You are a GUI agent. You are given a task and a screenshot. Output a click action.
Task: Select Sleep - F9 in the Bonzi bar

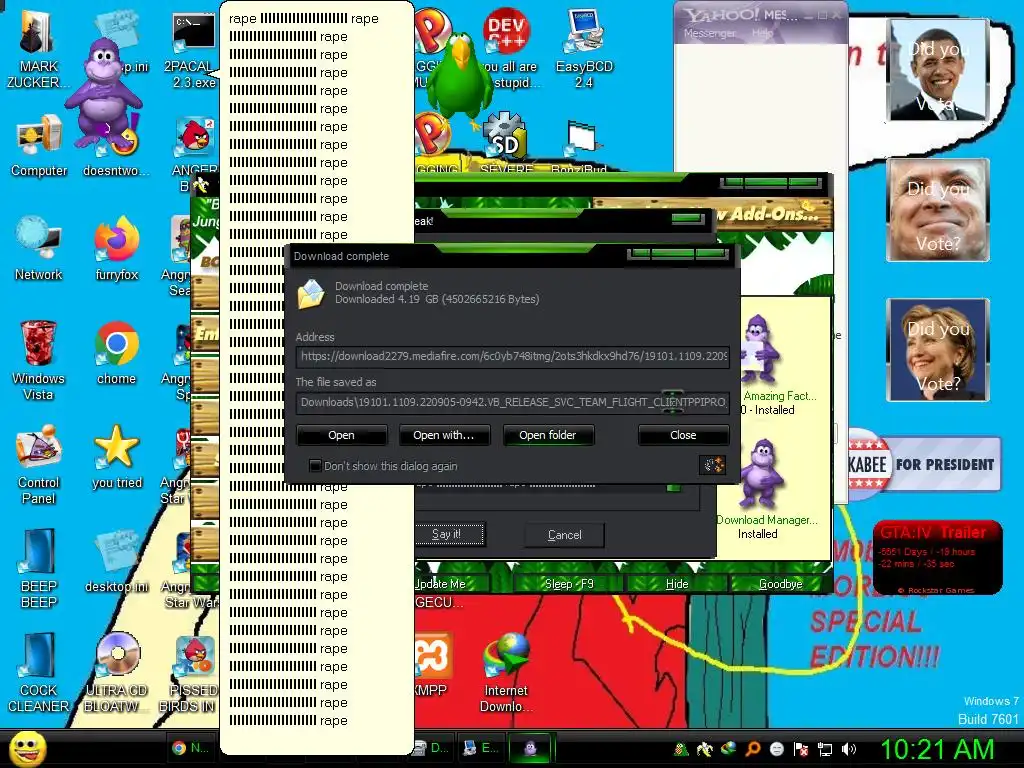(569, 584)
